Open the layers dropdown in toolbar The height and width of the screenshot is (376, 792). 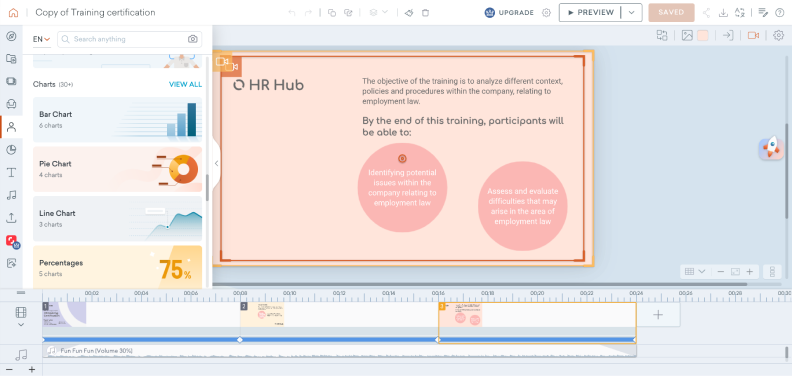378,13
